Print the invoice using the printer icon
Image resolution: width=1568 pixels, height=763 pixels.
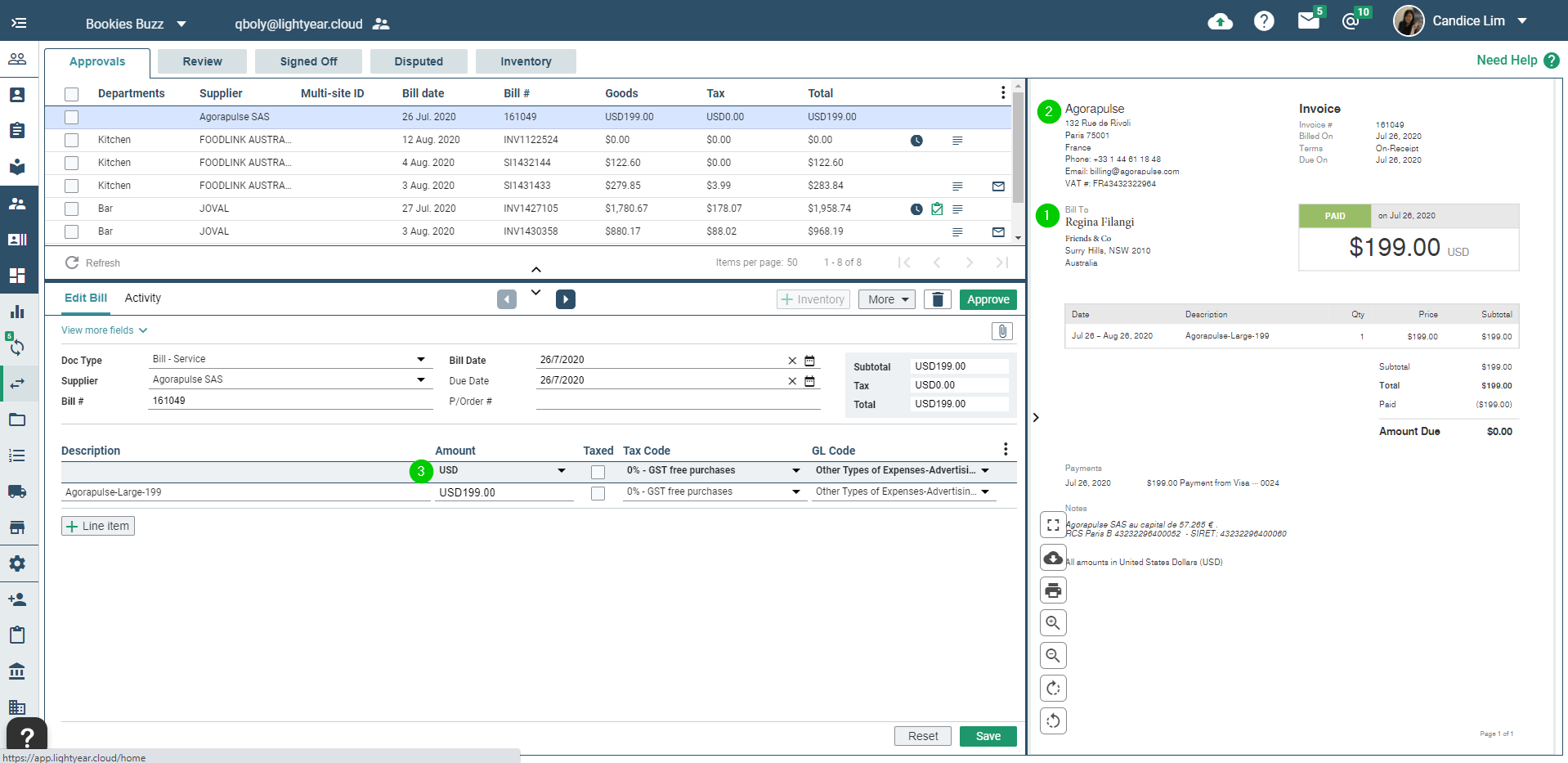tap(1053, 590)
